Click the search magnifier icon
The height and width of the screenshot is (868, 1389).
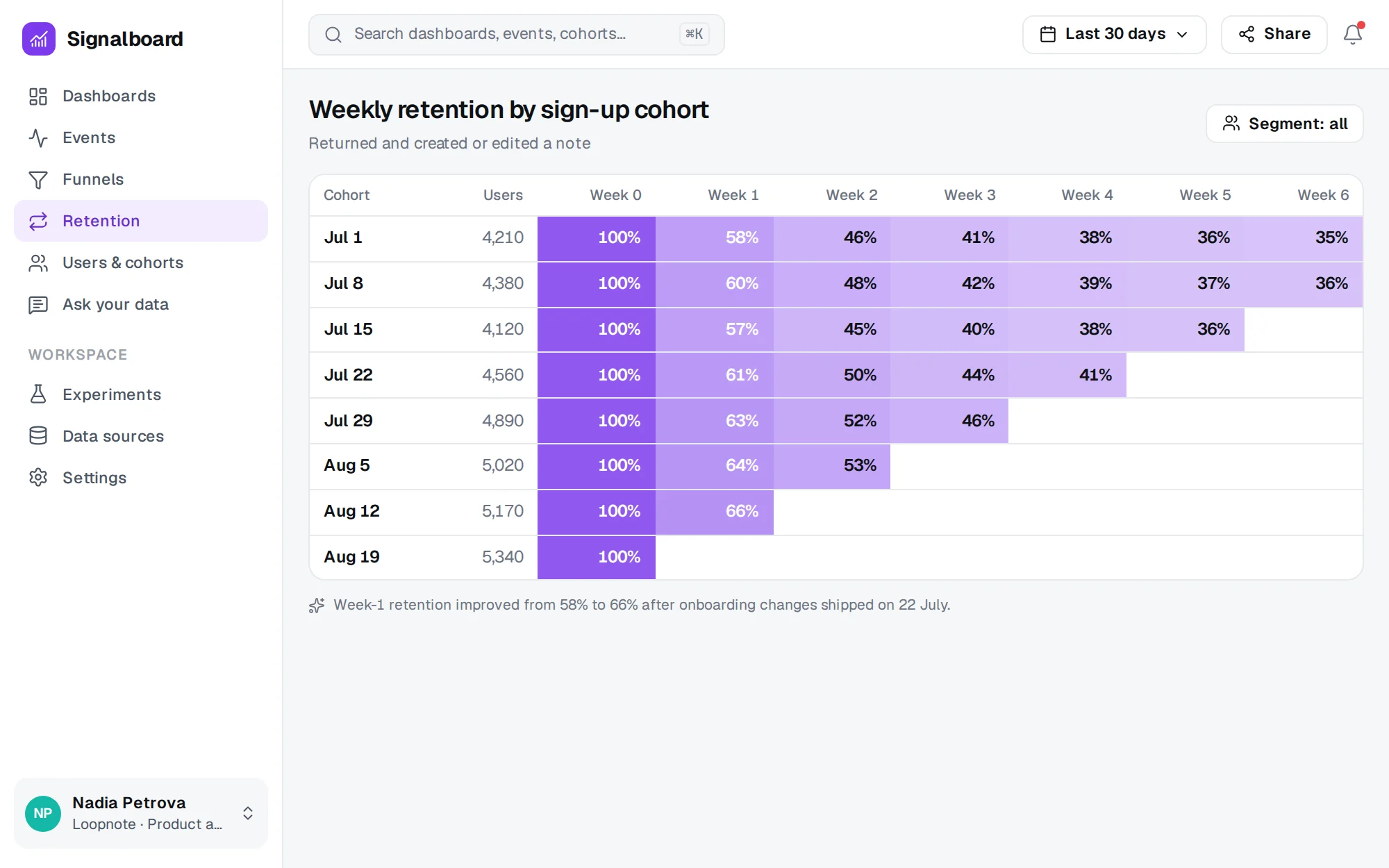pos(333,34)
